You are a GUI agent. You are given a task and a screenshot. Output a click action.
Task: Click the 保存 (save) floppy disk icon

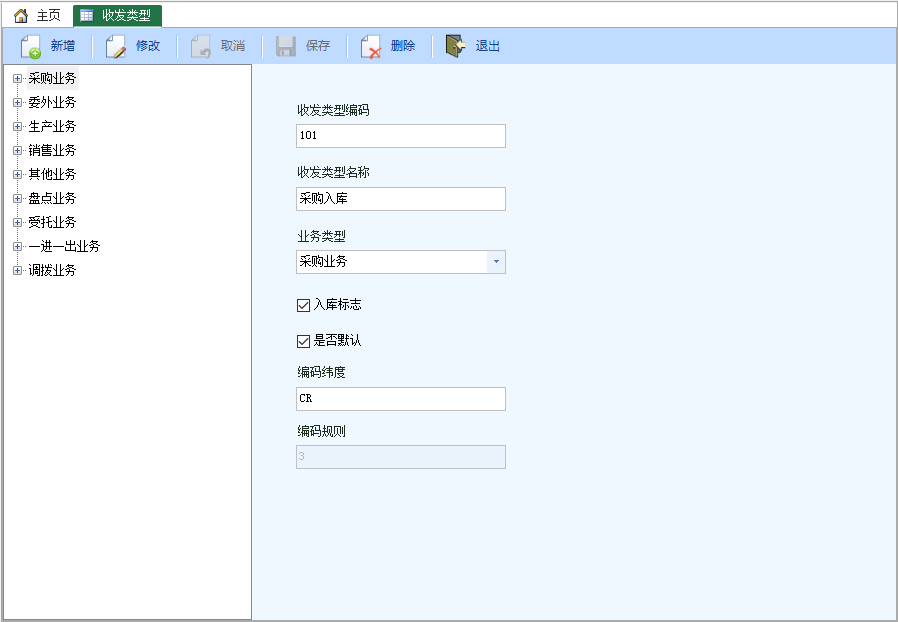pyautogui.click(x=286, y=46)
